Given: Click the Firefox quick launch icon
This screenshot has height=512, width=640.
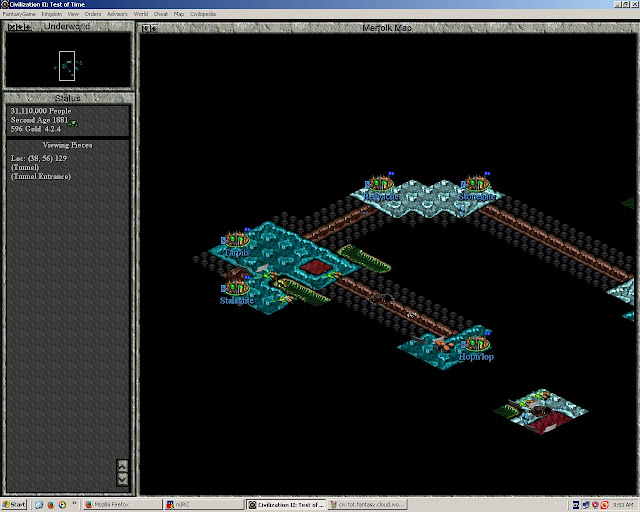Looking at the screenshot, I should 51,505.
